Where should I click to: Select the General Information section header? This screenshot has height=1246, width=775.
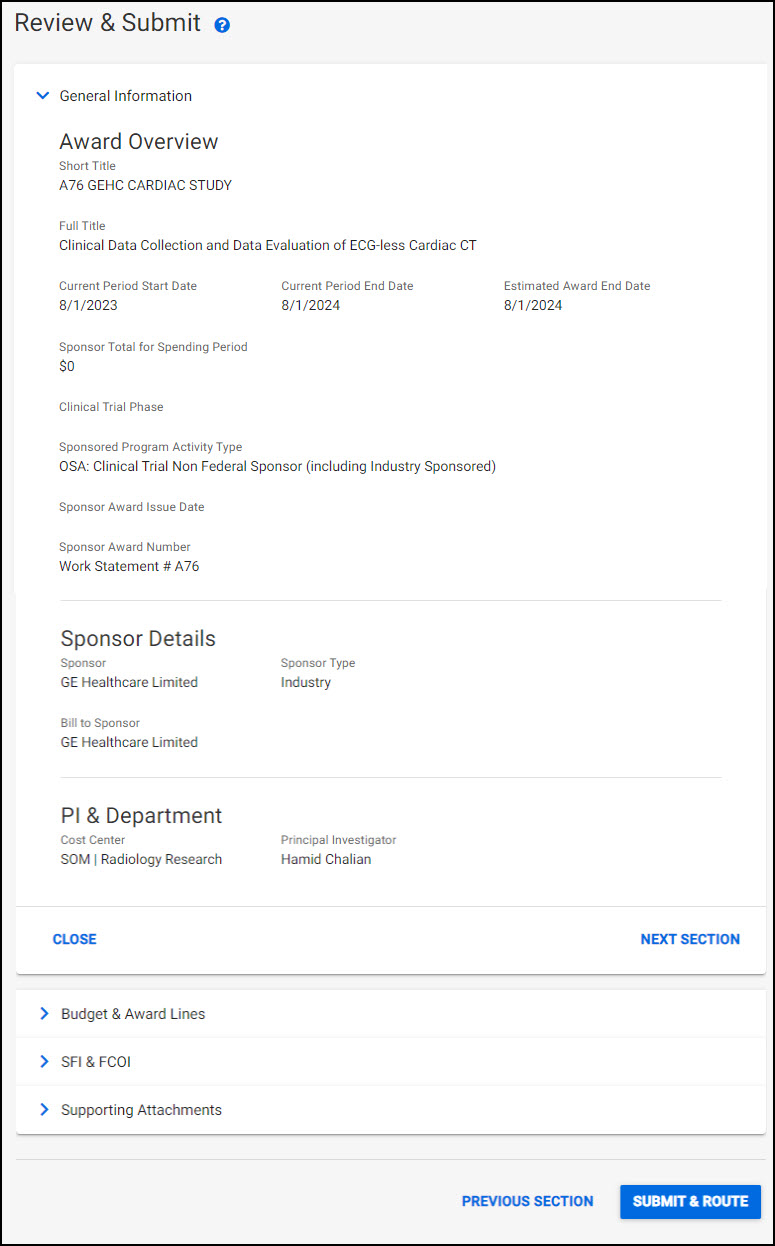tap(125, 95)
